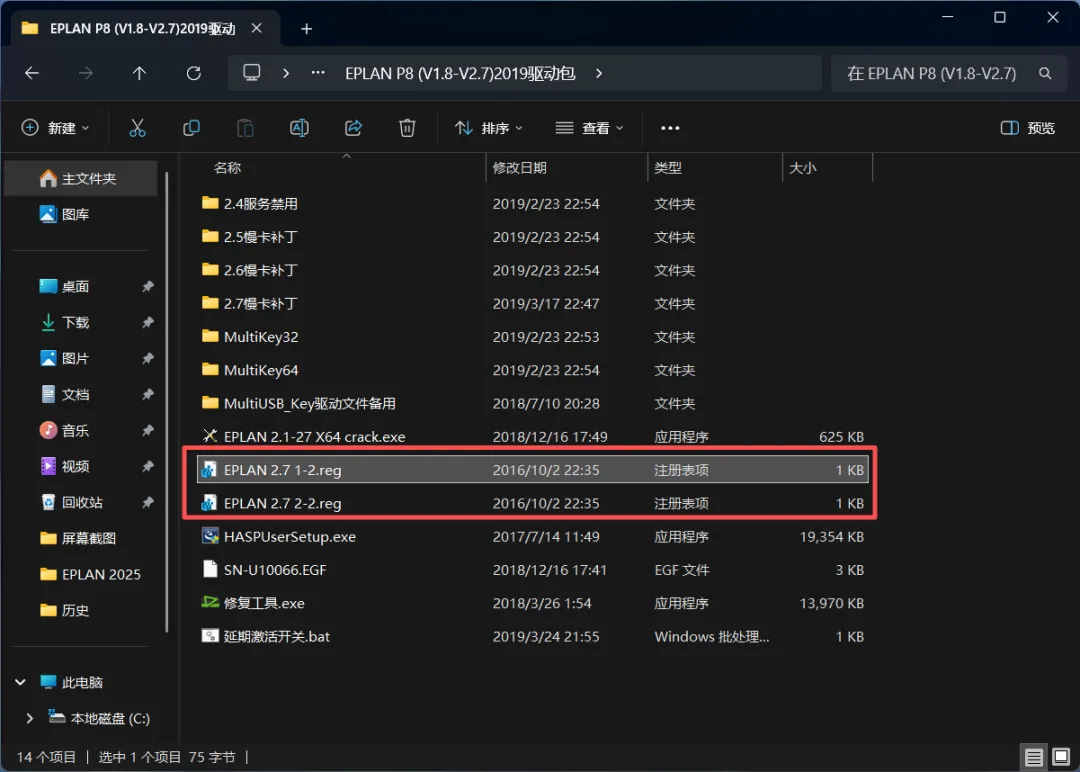The height and width of the screenshot is (772, 1080).
Task: Select the 2.6慢卡补丁 folder
Action: [x=532, y=270]
